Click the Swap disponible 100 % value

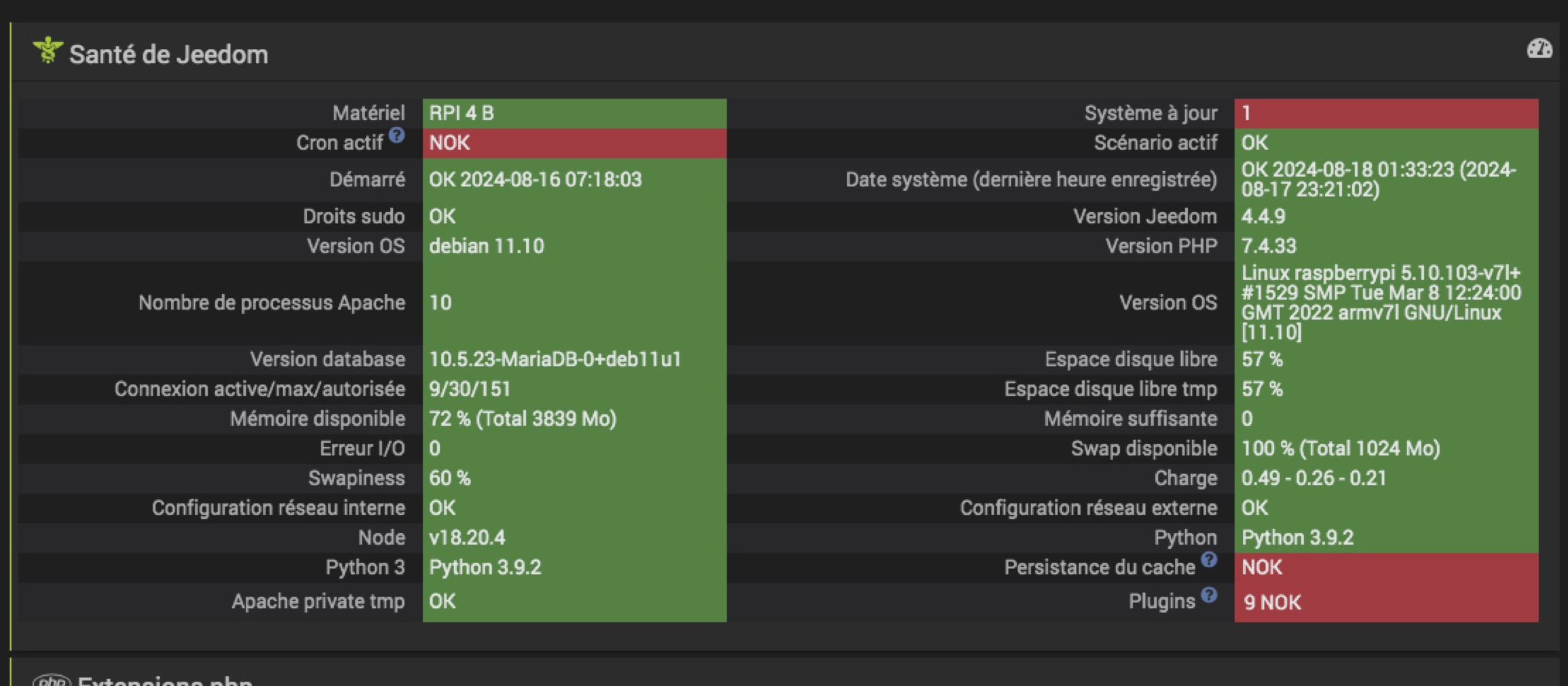1341,449
